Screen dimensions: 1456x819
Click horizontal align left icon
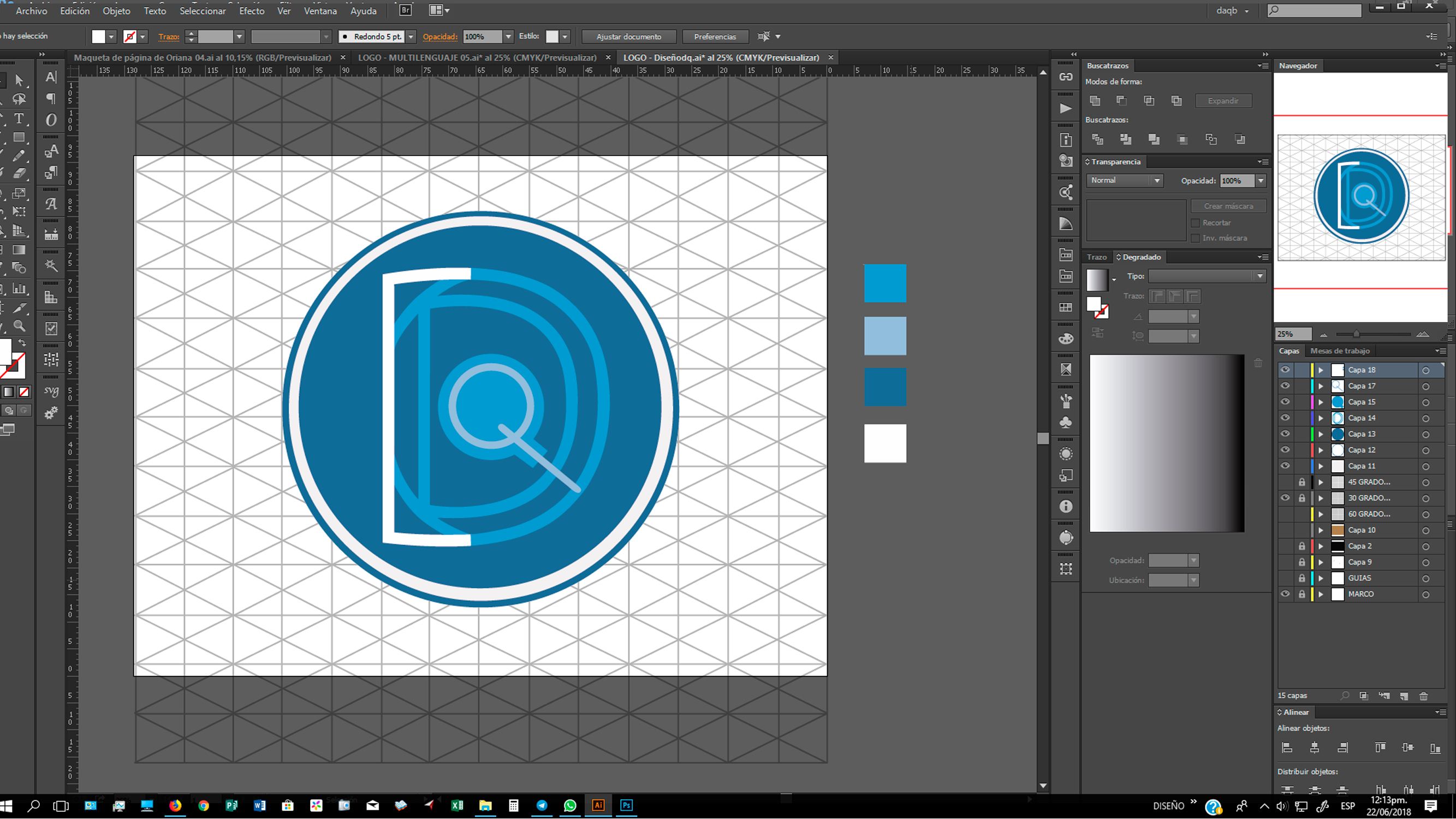pyautogui.click(x=1287, y=749)
